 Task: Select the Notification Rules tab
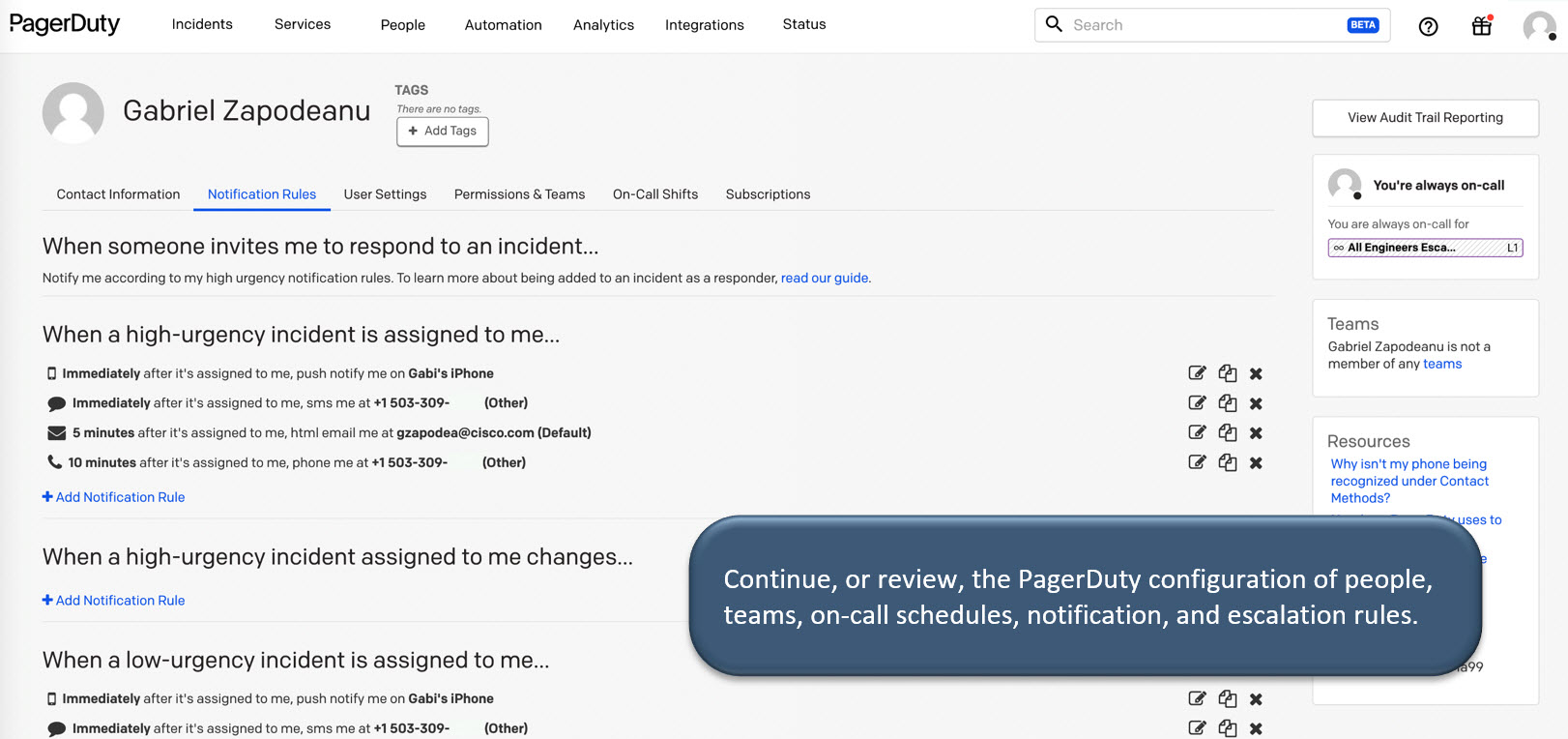[x=262, y=194]
